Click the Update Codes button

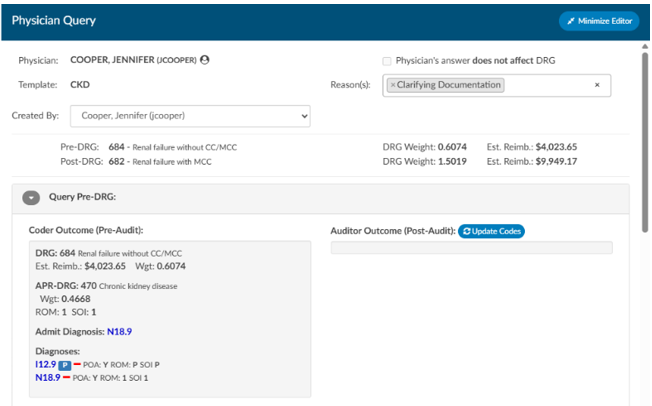point(491,231)
